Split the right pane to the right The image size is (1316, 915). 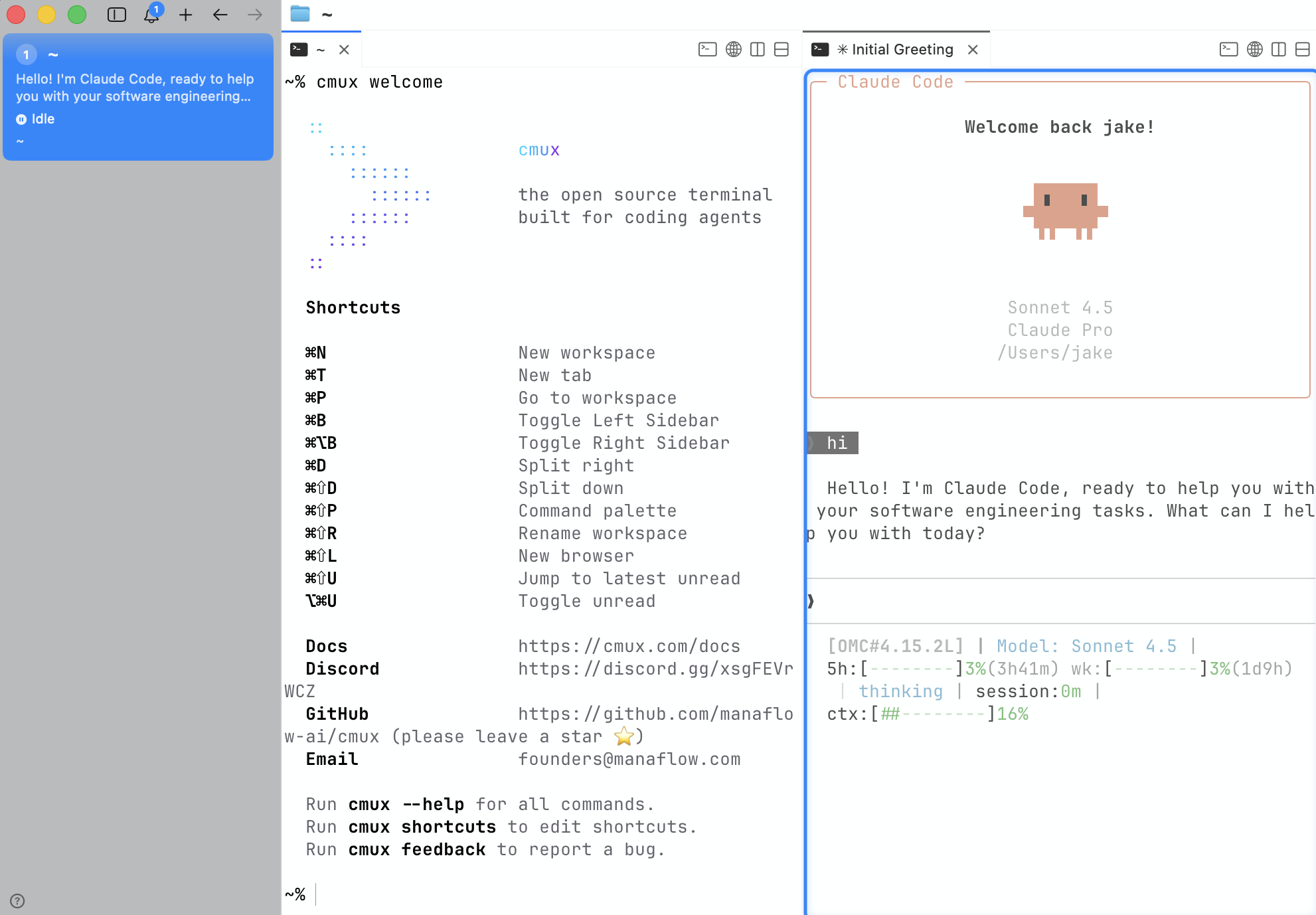[x=1279, y=50]
